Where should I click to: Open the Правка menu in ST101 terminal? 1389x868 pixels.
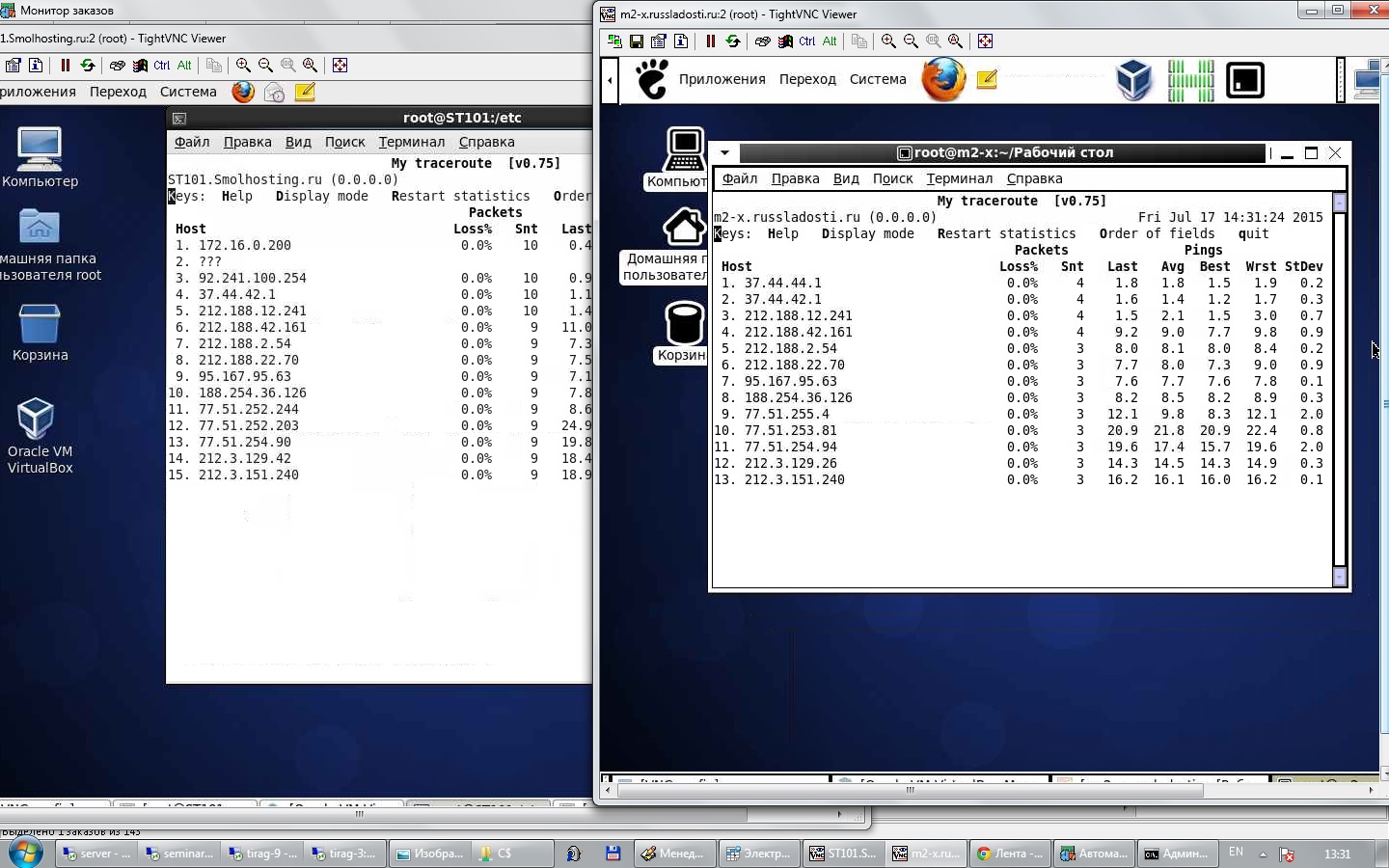click(247, 142)
